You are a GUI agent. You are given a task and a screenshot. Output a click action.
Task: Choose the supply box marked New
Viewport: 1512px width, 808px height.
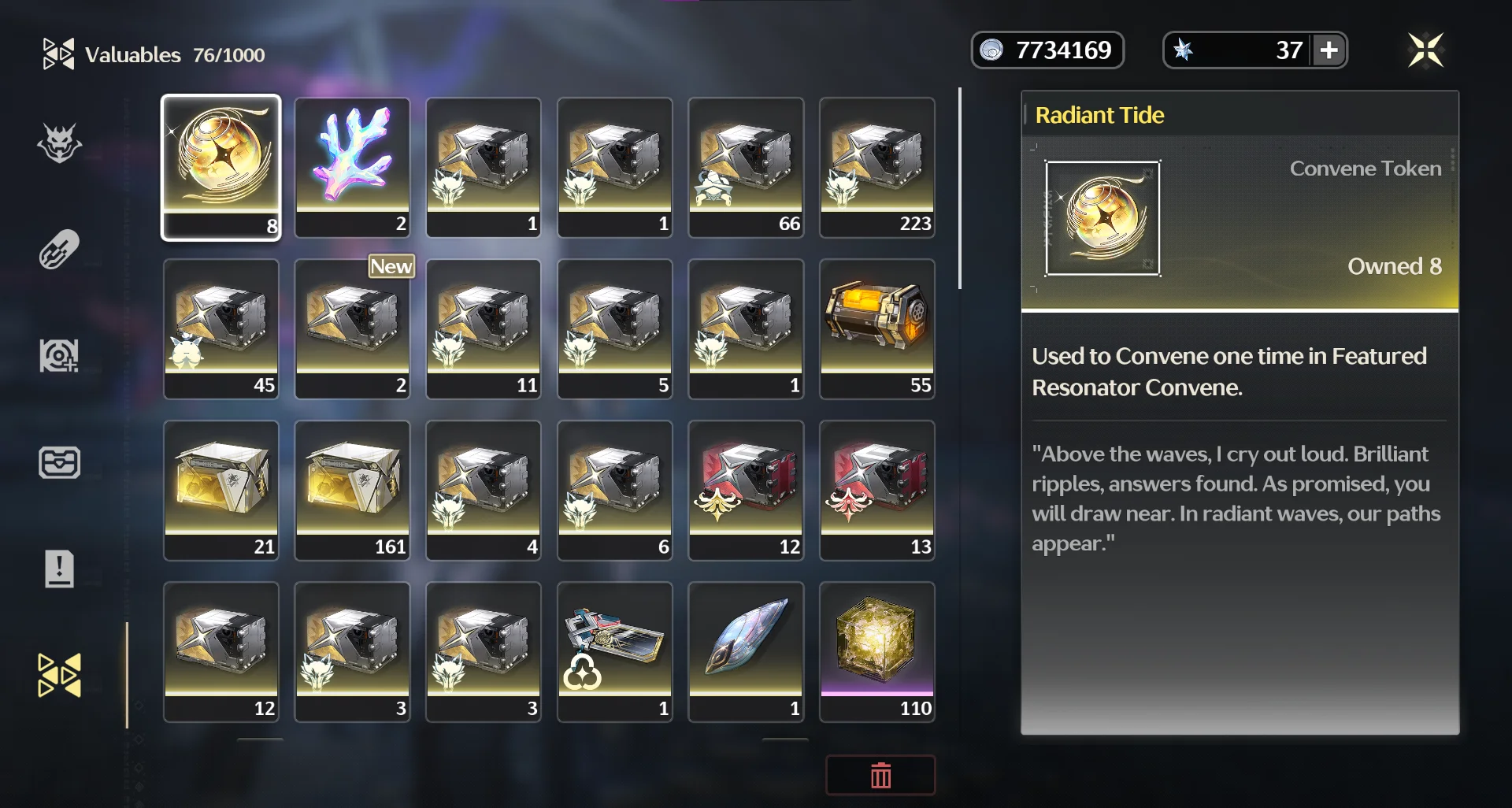coord(352,329)
